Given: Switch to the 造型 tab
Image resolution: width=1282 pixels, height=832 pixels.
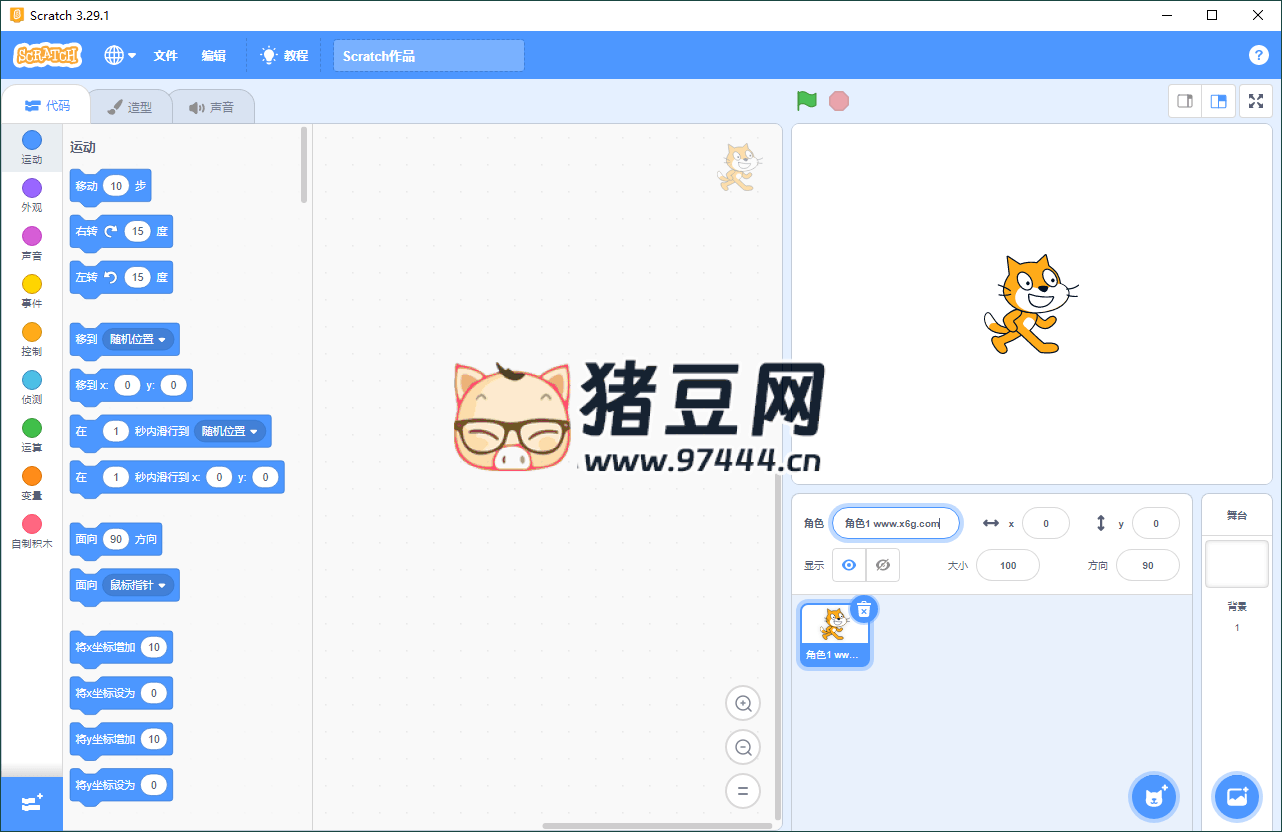Looking at the screenshot, I should point(130,107).
